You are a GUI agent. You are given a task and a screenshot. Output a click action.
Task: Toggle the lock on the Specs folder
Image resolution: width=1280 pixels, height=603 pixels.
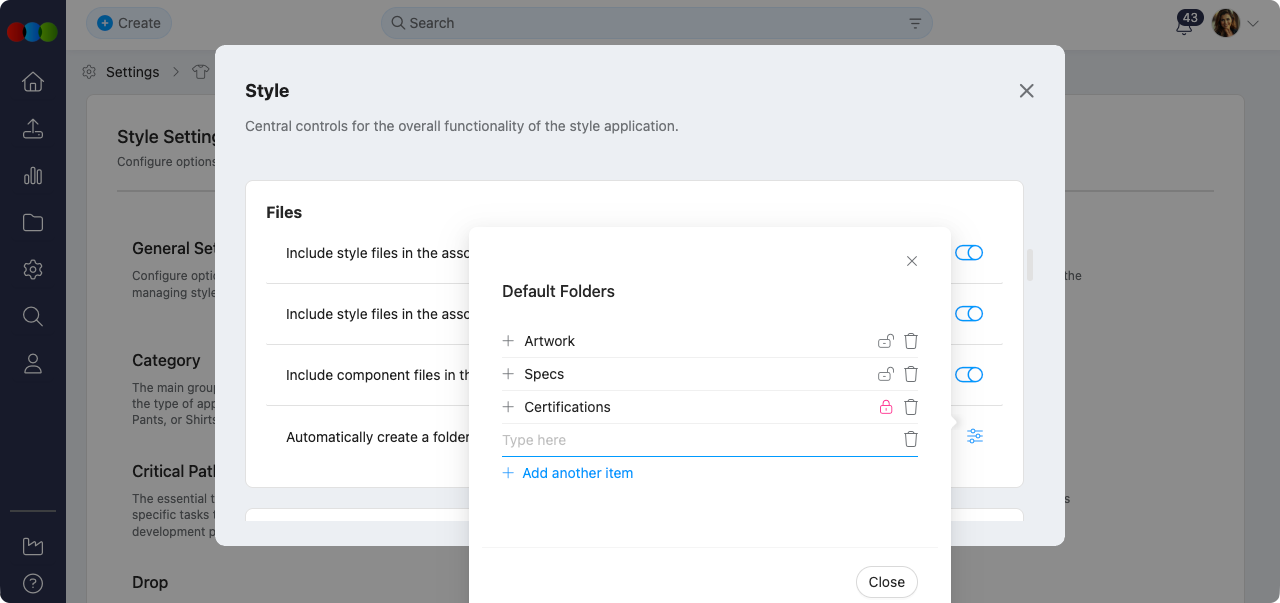click(x=885, y=374)
